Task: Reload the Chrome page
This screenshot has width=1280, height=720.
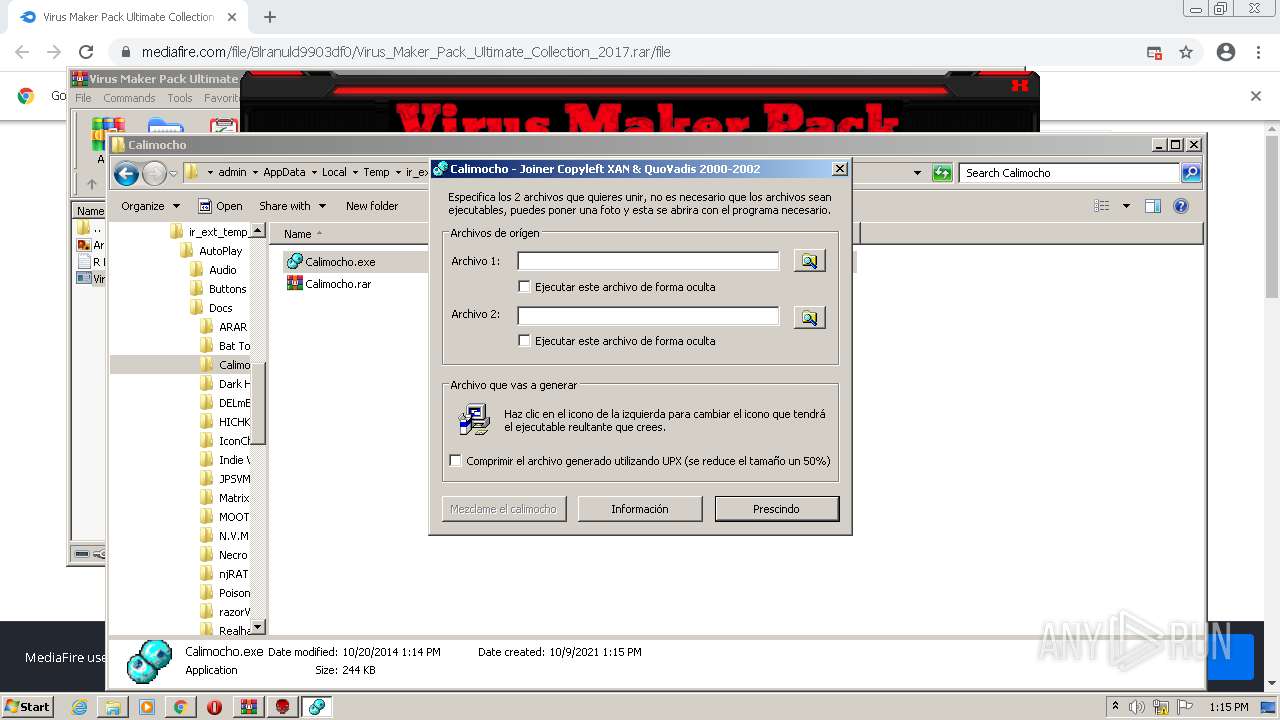Action: 86,52
